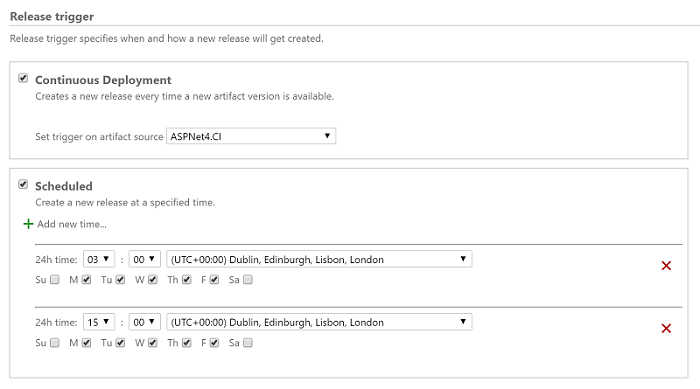Open the hour dropdown showing 03
The image size is (700, 389).
coord(99,259)
